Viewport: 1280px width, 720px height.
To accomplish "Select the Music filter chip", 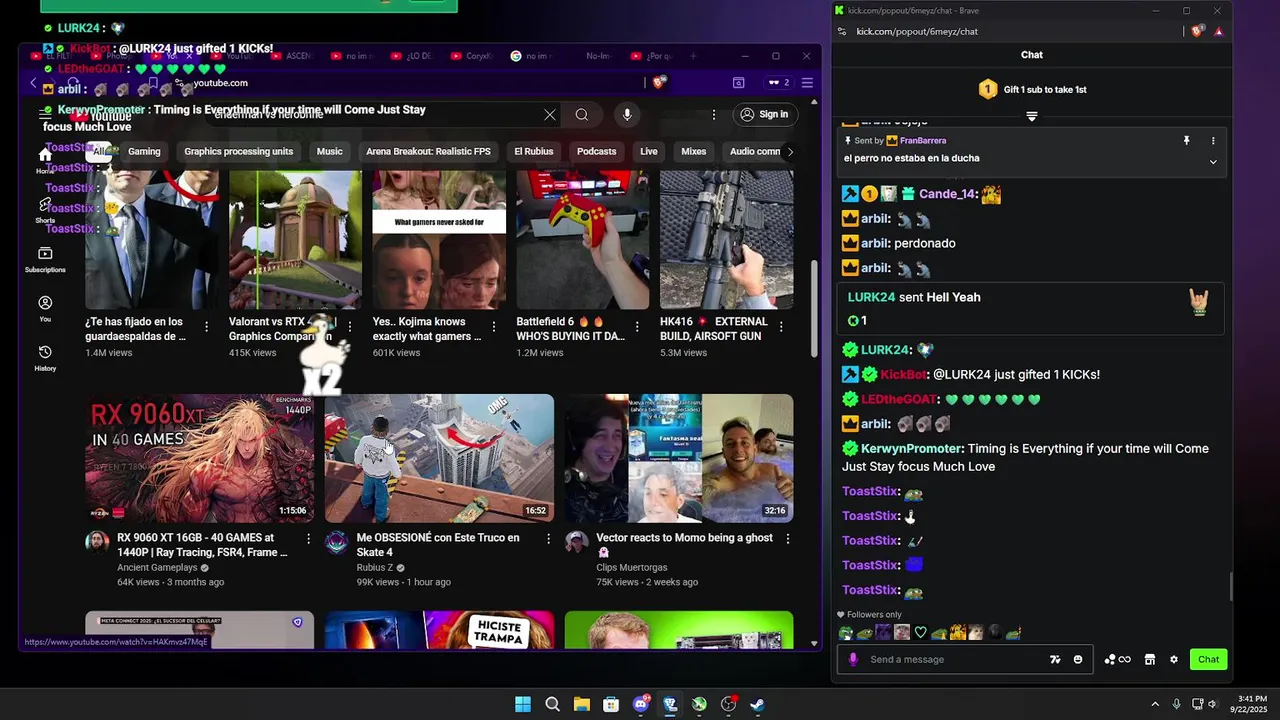I will (329, 151).
